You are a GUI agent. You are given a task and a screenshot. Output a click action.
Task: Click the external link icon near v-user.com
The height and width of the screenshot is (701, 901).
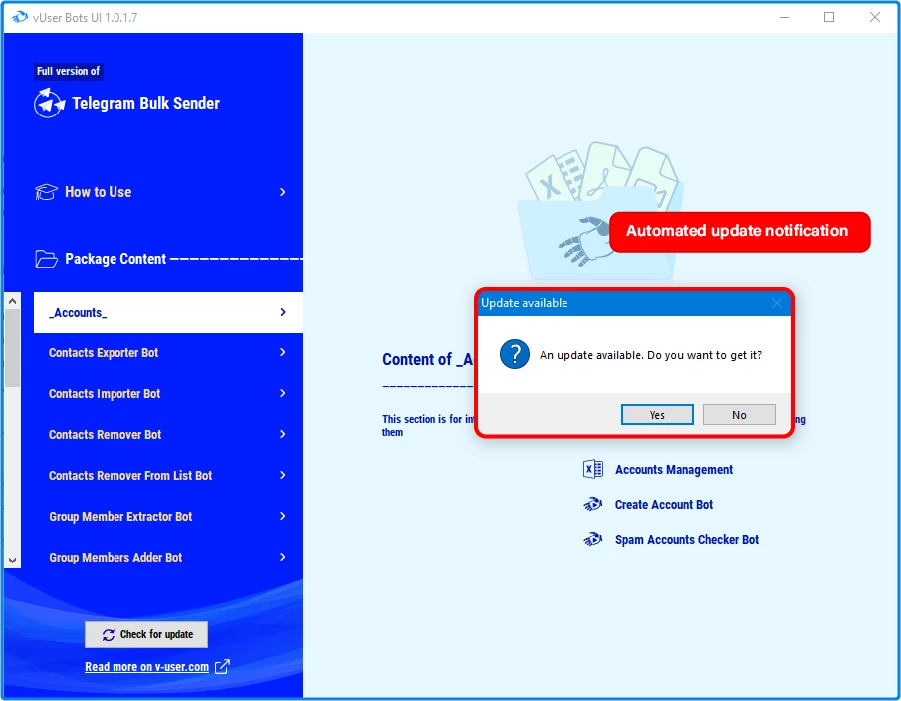pos(222,667)
